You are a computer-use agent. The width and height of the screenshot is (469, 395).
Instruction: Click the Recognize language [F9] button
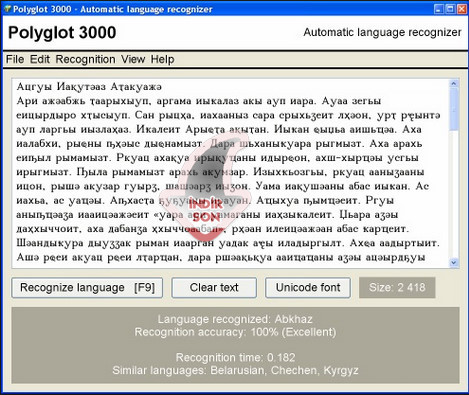click(87, 288)
